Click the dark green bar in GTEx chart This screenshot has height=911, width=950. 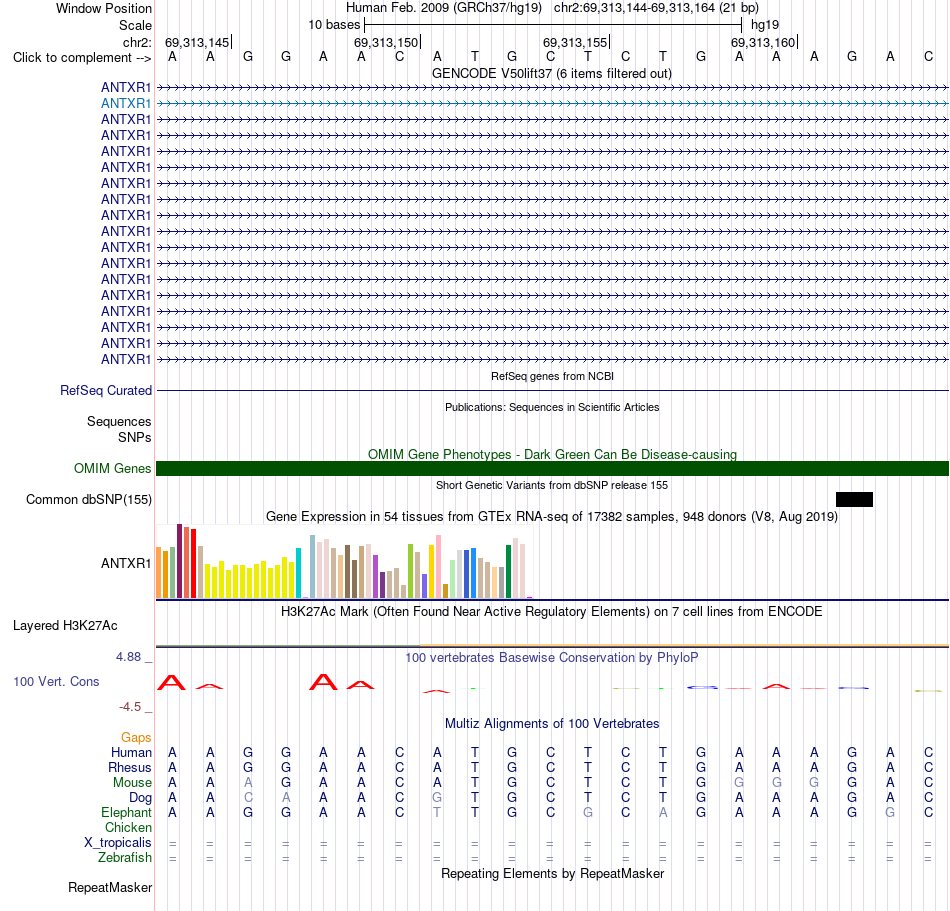508,572
